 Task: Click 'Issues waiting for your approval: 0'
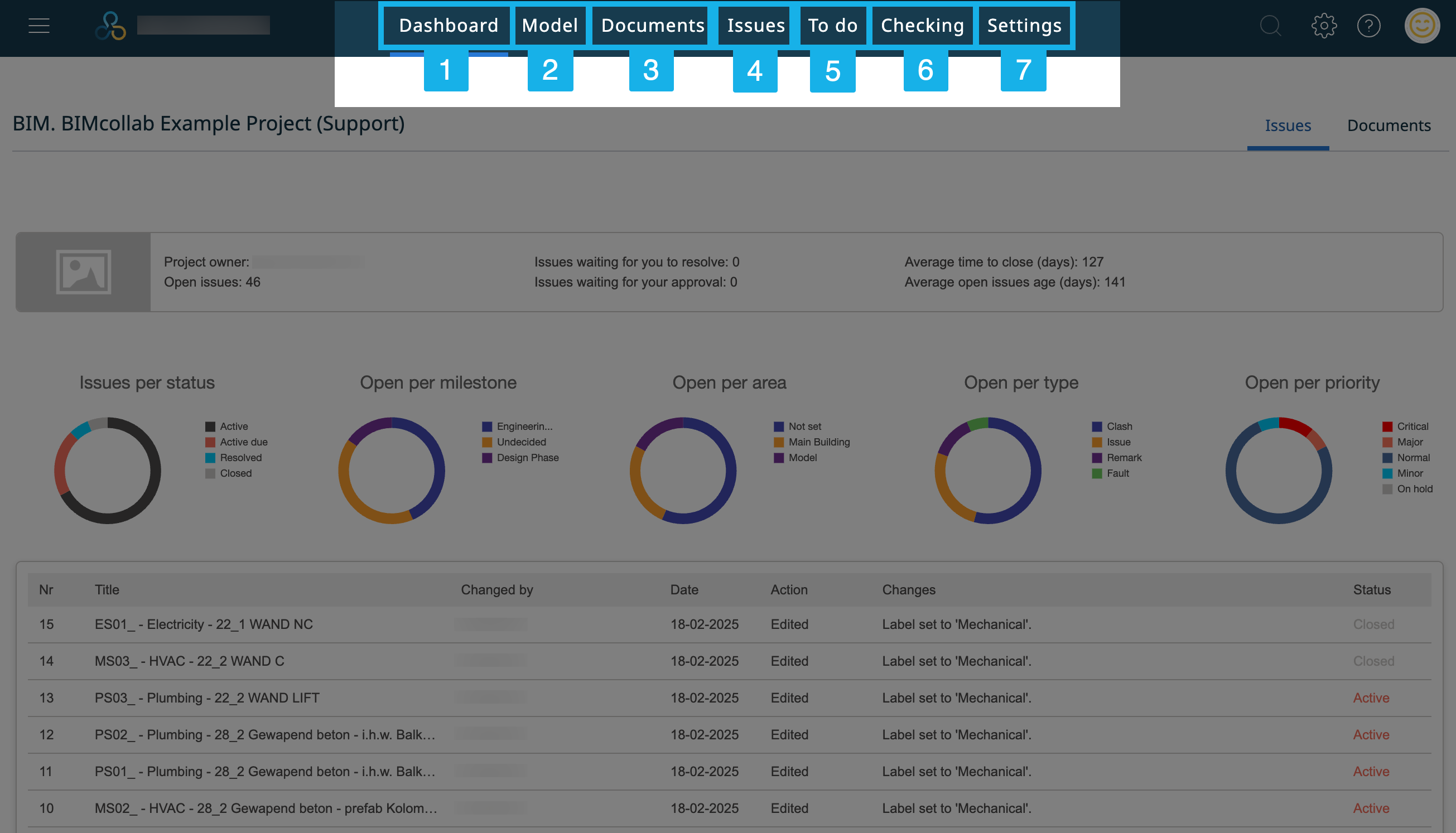[635, 282]
